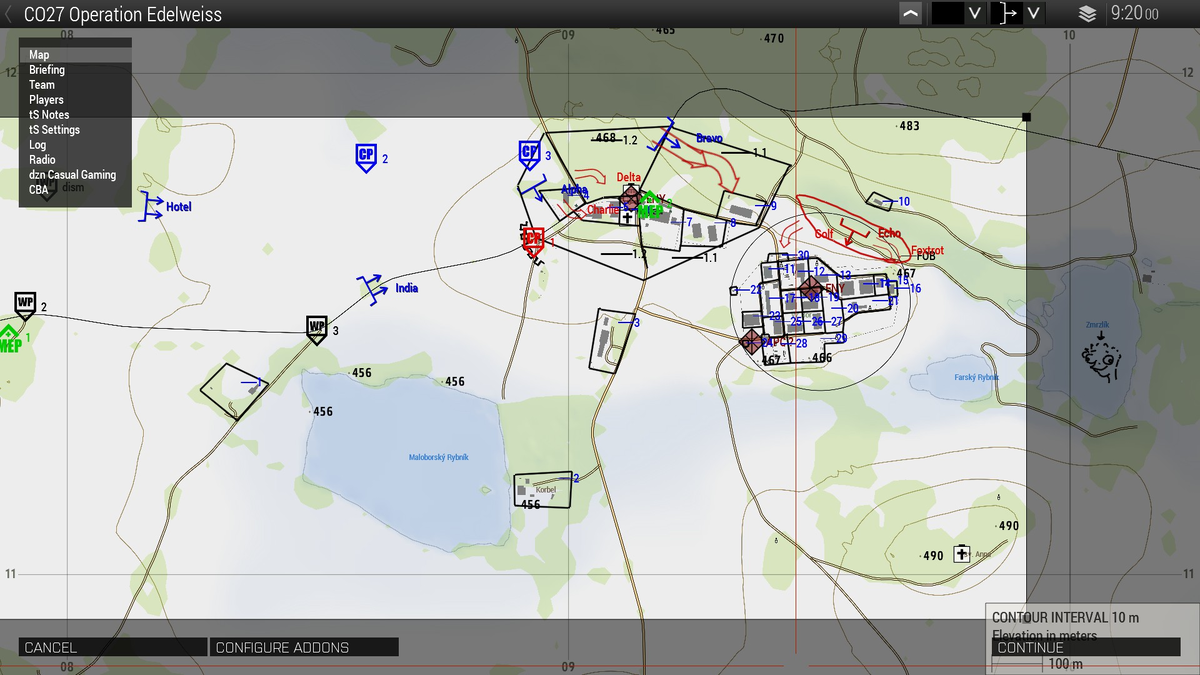Click the red Echo tactical symbol
This screenshot has width=1200, height=675.
point(853,232)
